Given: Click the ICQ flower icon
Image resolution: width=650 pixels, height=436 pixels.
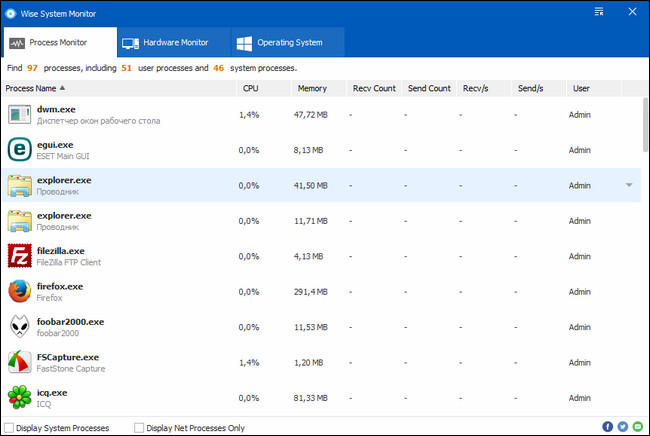Looking at the screenshot, I should point(20,397).
